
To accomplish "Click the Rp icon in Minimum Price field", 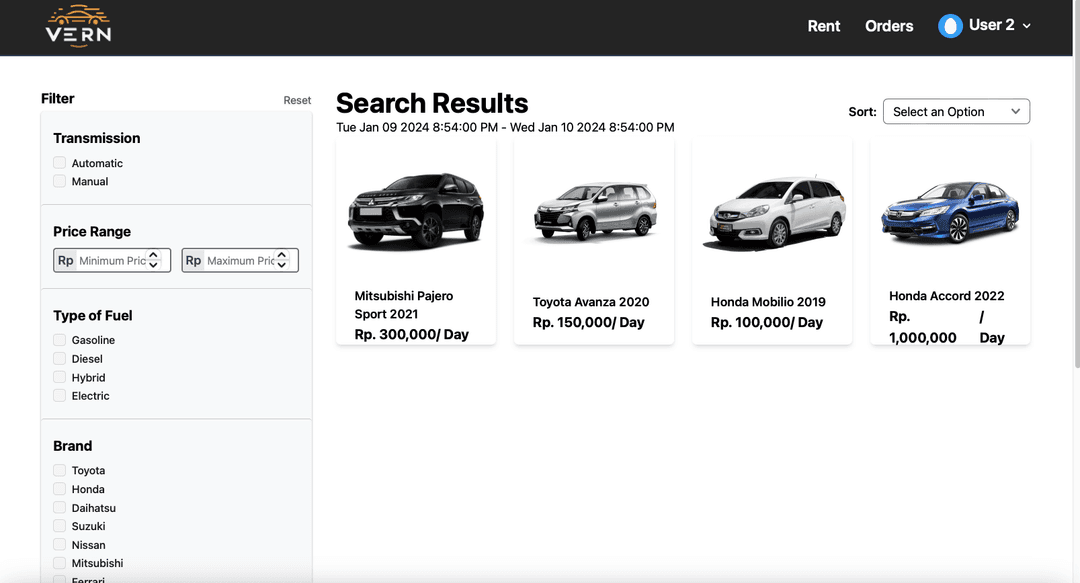I will [x=65, y=260].
